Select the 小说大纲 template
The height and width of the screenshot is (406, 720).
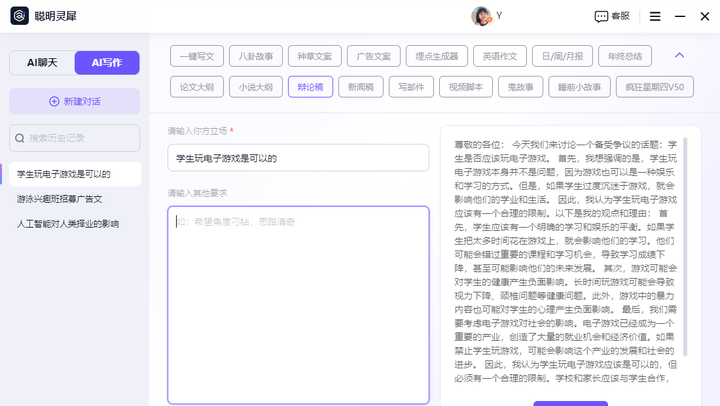point(256,87)
